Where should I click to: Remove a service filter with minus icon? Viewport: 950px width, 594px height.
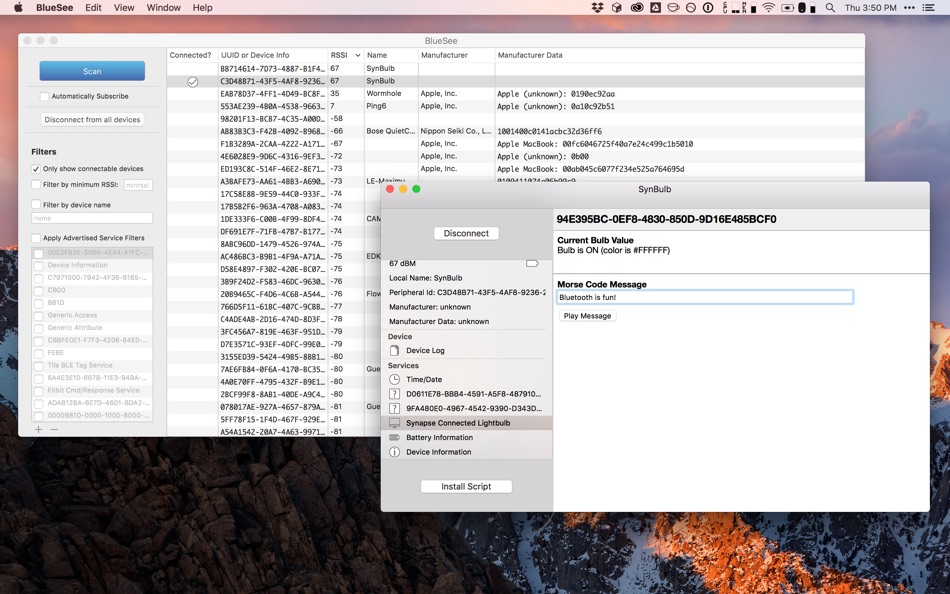click(x=55, y=429)
